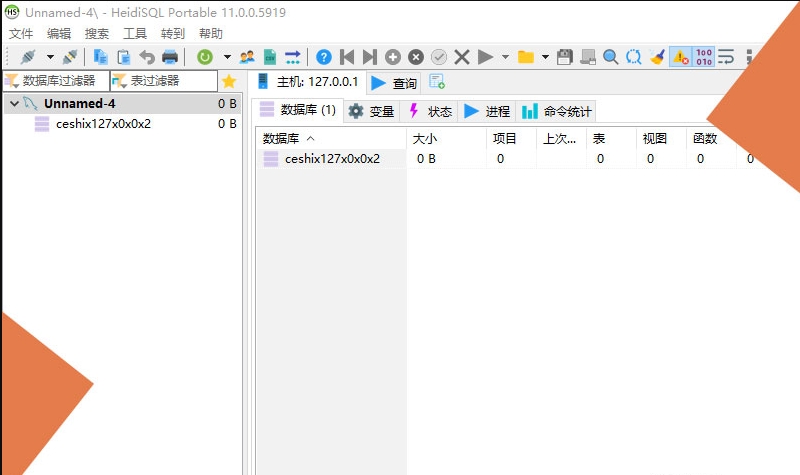The height and width of the screenshot is (475, 800).
Task: Click the Undo arrow icon
Action: point(147,57)
